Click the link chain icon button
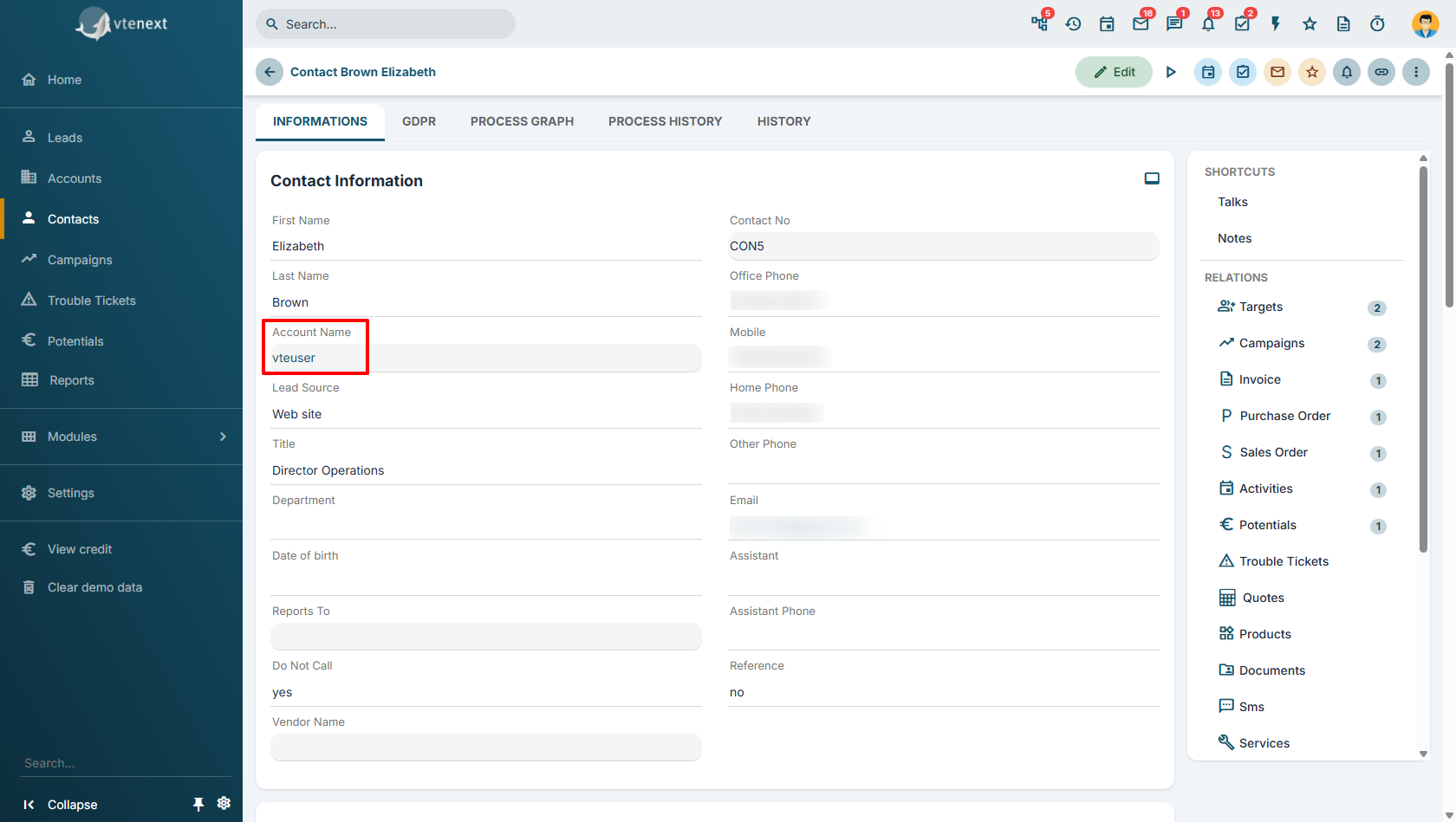 click(1381, 72)
